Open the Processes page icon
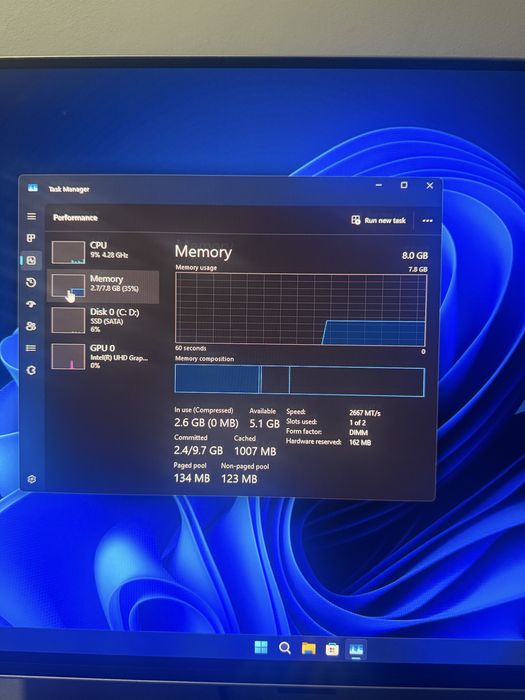The height and width of the screenshot is (700, 525). point(31,238)
